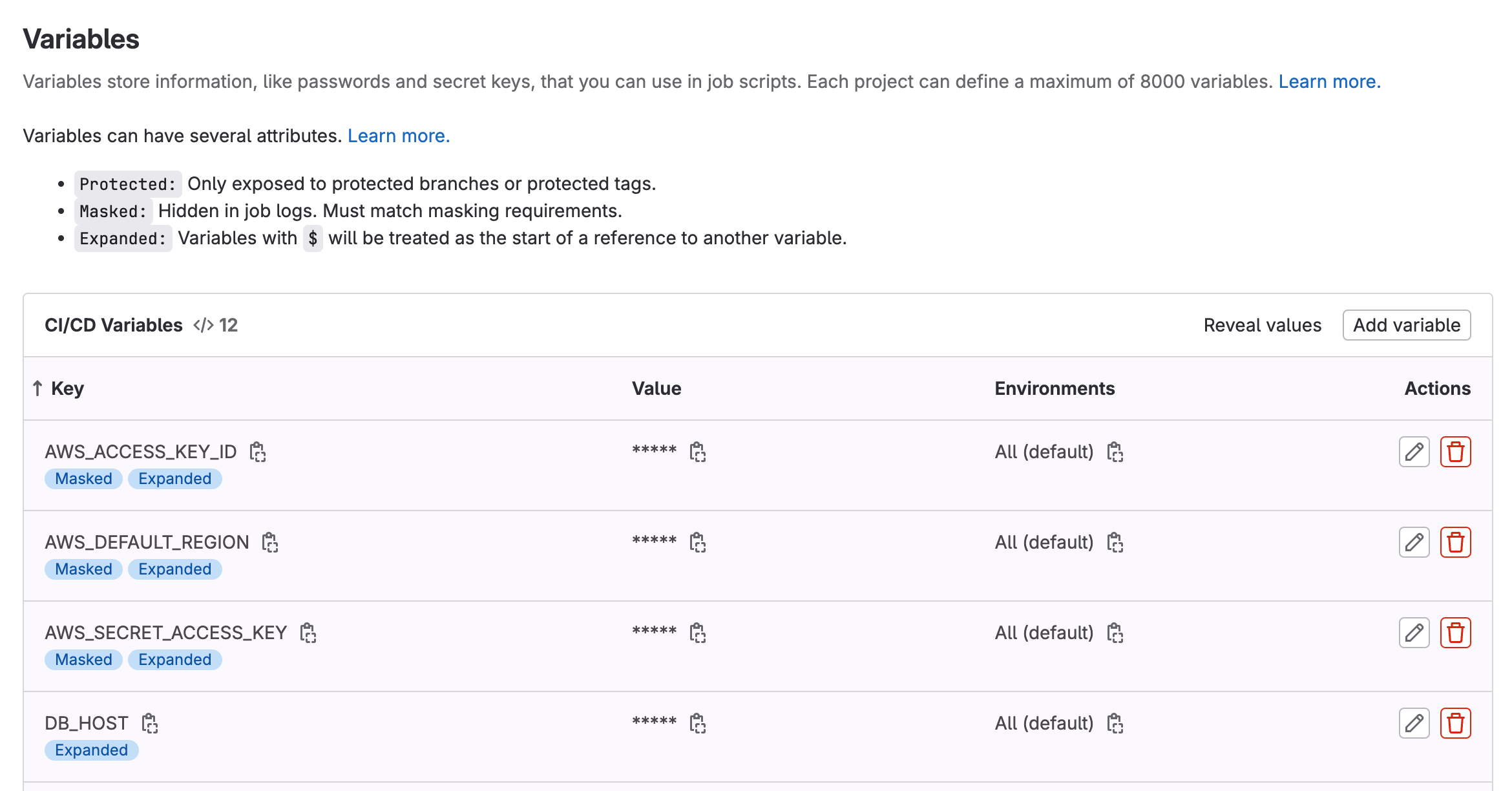Open Learn more link about maximum variables

tap(1329, 81)
